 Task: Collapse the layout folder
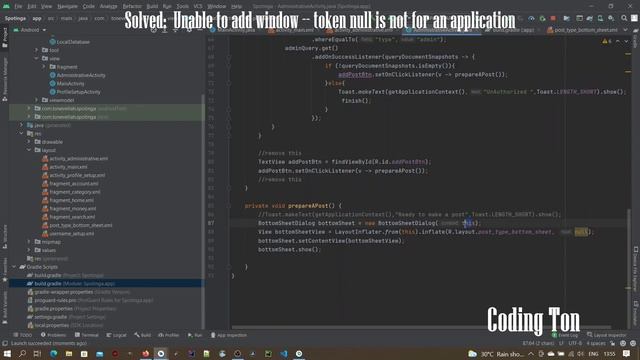click(x=29, y=150)
